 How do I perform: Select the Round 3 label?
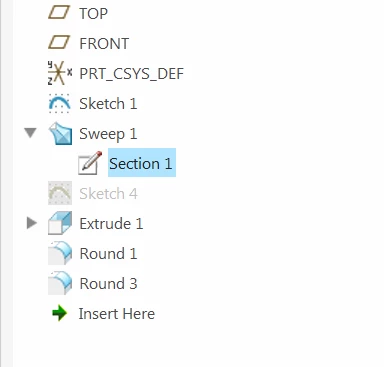click(x=108, y=284)
